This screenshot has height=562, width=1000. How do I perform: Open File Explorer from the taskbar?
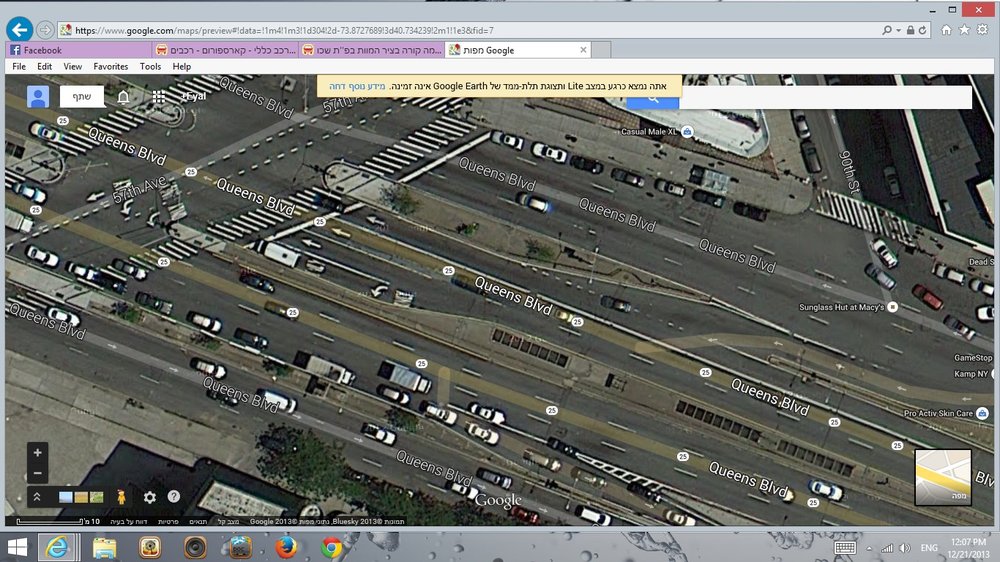click(104, 547)
